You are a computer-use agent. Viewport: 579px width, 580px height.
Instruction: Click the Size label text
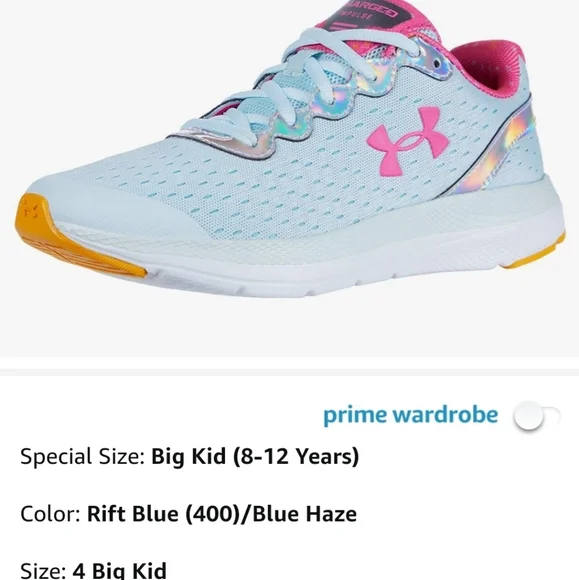click(x=43, y=570)
